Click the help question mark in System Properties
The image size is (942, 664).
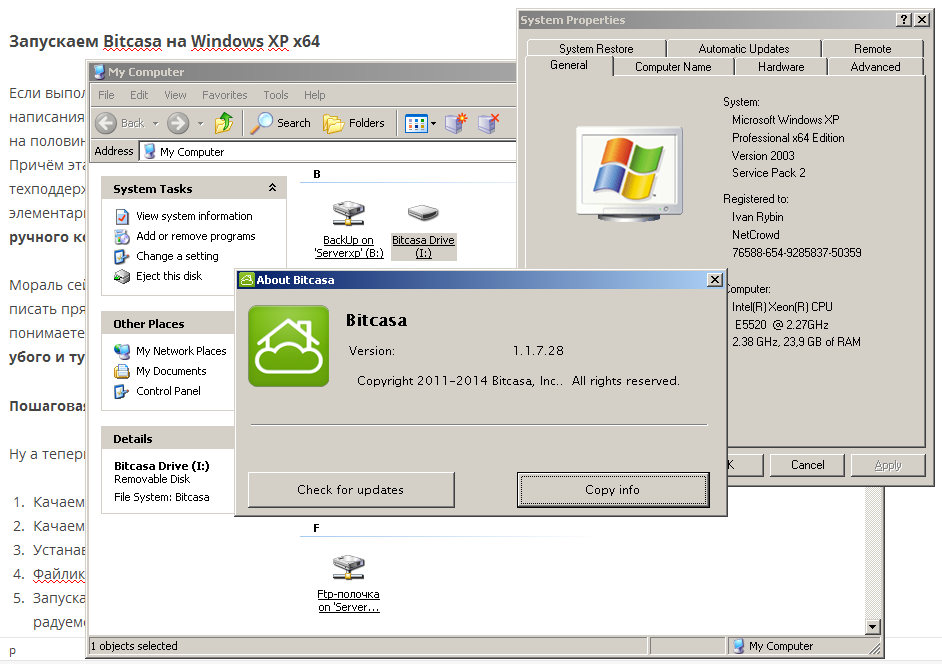pyautogui.click(x=903, y=20)
